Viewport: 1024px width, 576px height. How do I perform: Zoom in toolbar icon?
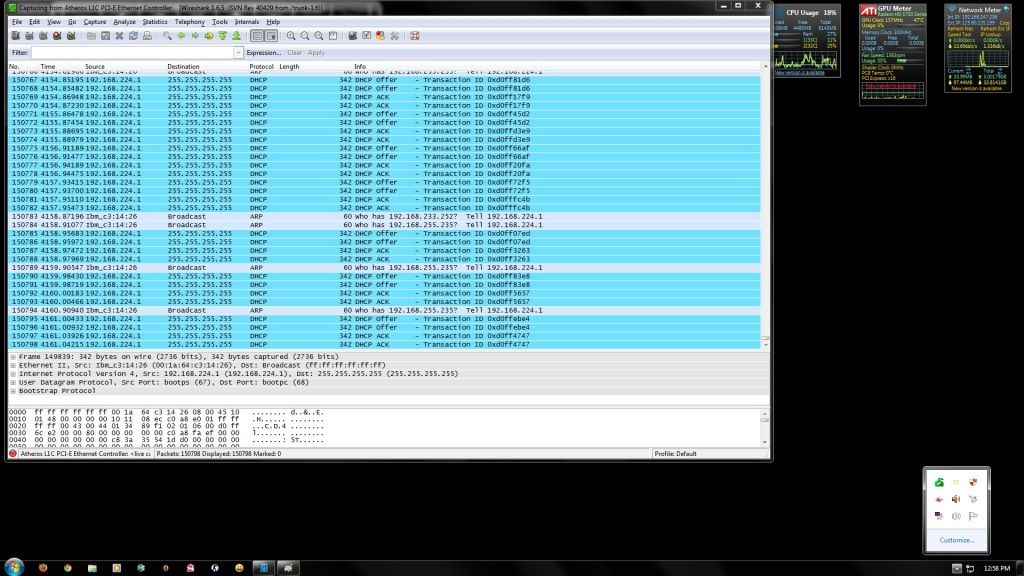click(291, 36)
